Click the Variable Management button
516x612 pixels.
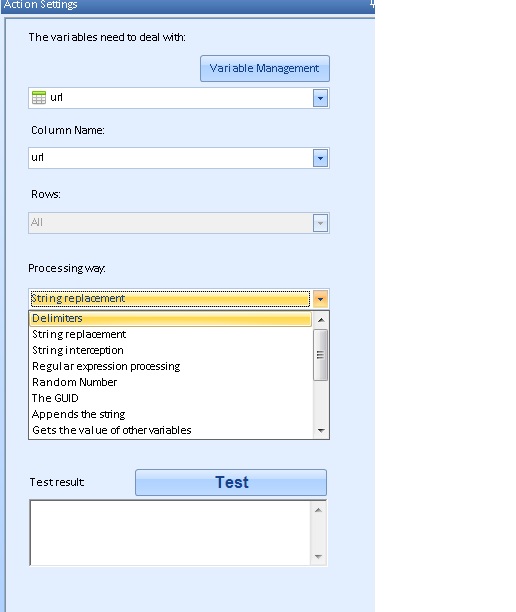point(265,68)
